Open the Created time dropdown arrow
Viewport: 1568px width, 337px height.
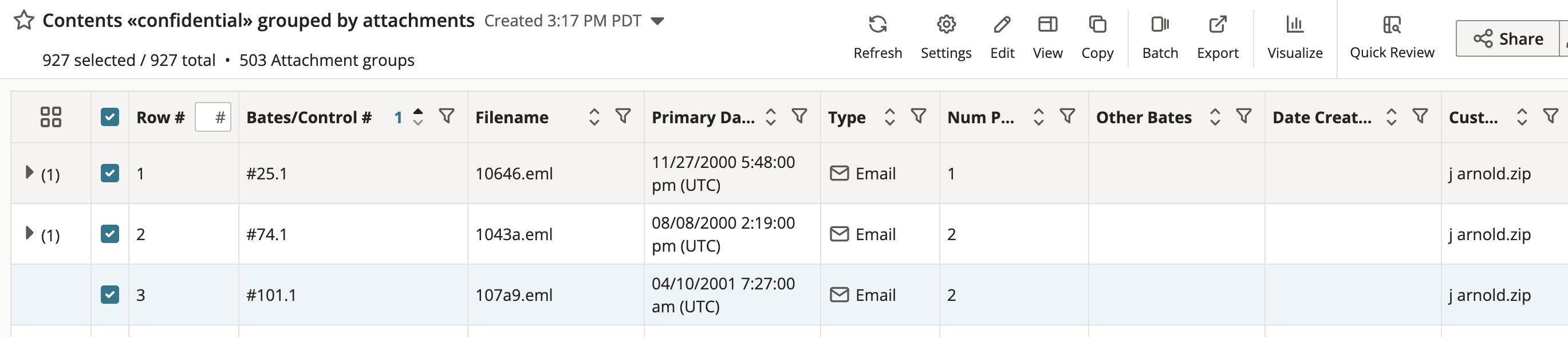click(658, 20)
